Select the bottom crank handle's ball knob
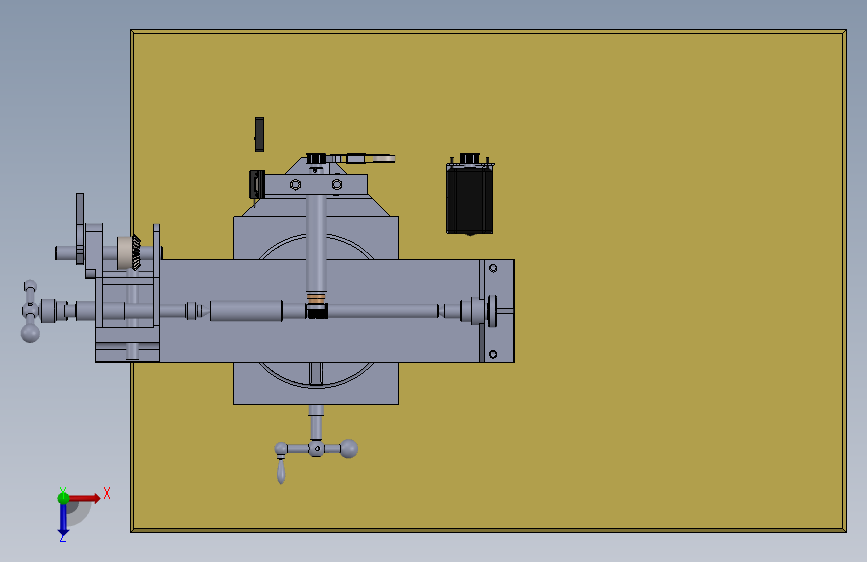This screenshot has height=562, width=867. (349, 449)
